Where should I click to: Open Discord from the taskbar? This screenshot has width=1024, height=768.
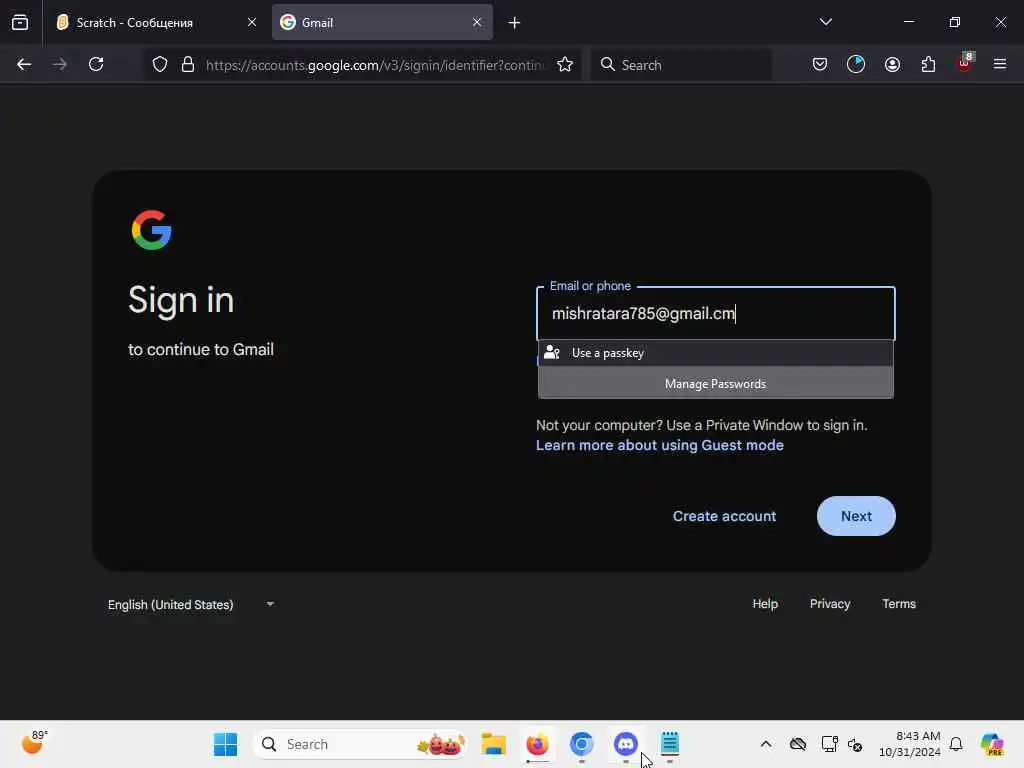626,744
